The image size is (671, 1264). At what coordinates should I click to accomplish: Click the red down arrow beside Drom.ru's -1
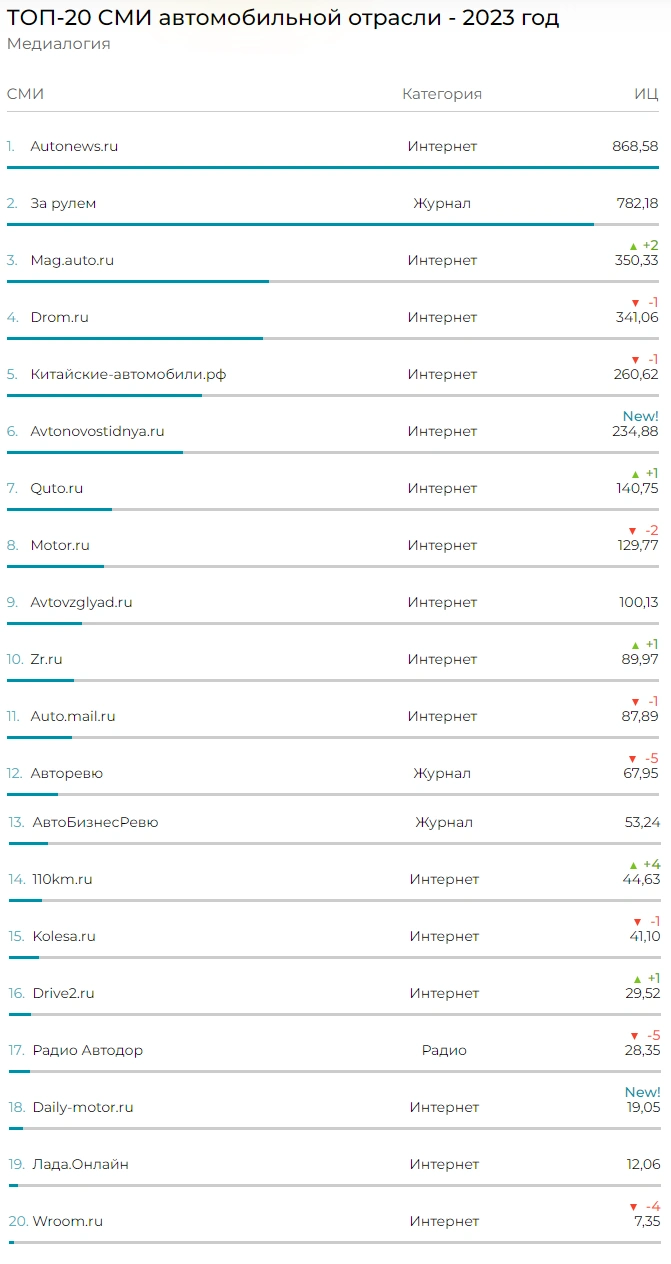pyautogui.click(x=635, y=303)
